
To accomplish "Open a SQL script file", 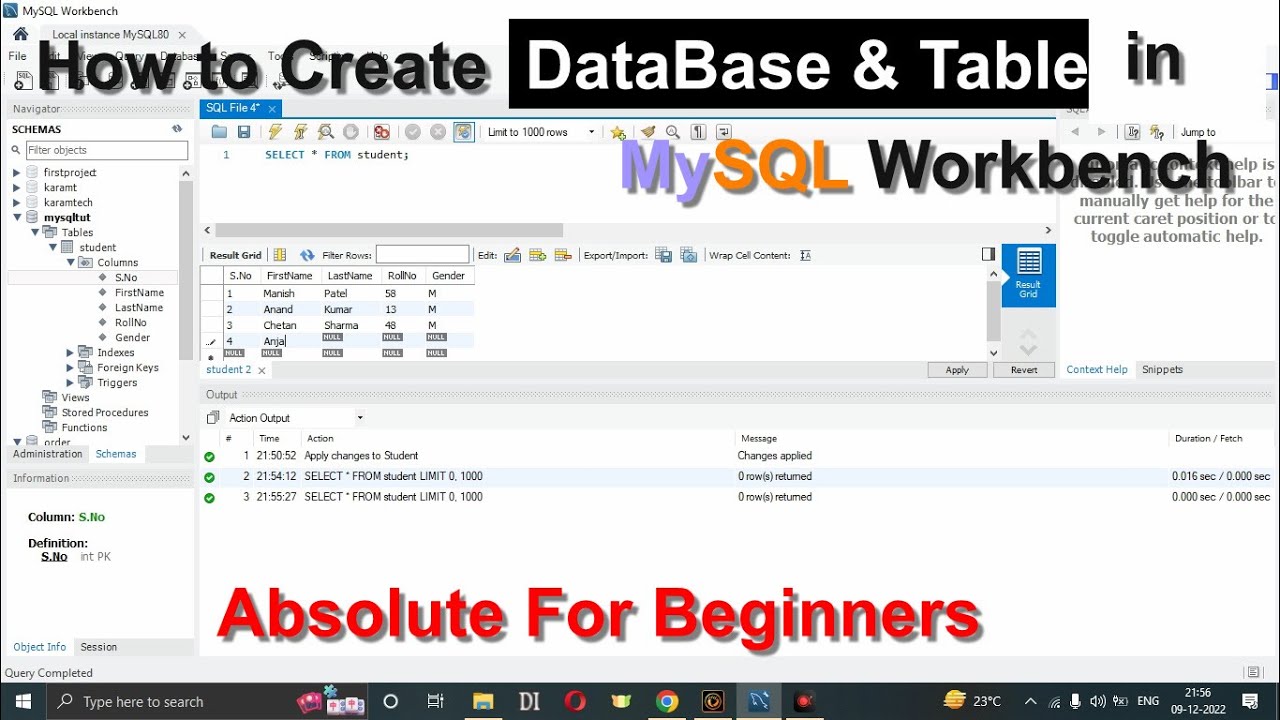I will coord(219,132).
